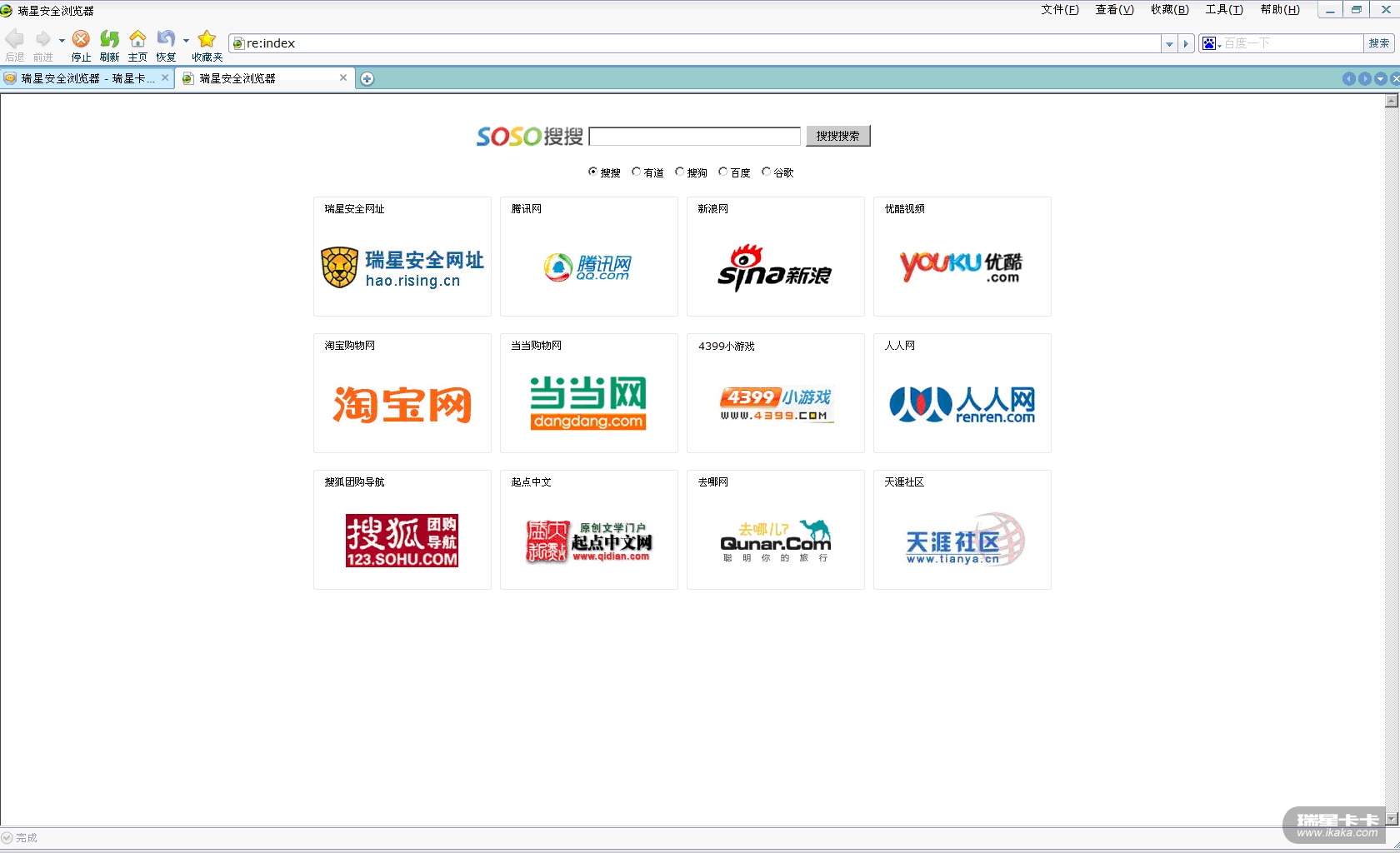Open the Qunar.Com 去哪儿 thumbnail

[x=776, y=541]
